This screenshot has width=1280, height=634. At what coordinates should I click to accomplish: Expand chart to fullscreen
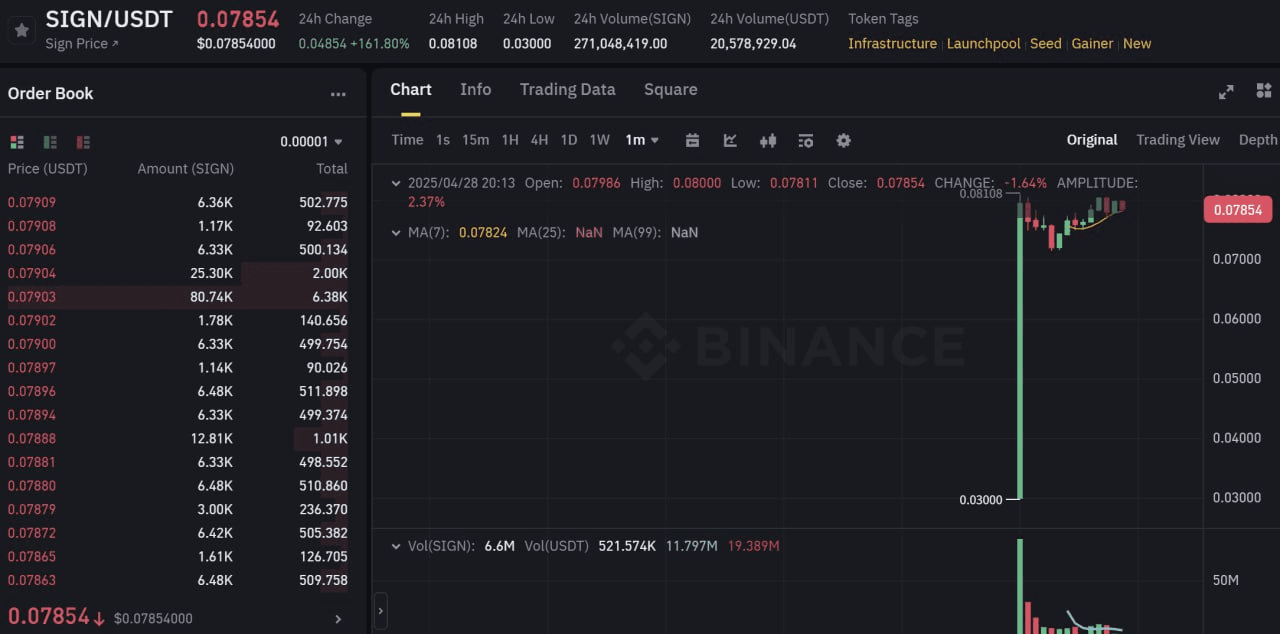(x=1226, y=92)
